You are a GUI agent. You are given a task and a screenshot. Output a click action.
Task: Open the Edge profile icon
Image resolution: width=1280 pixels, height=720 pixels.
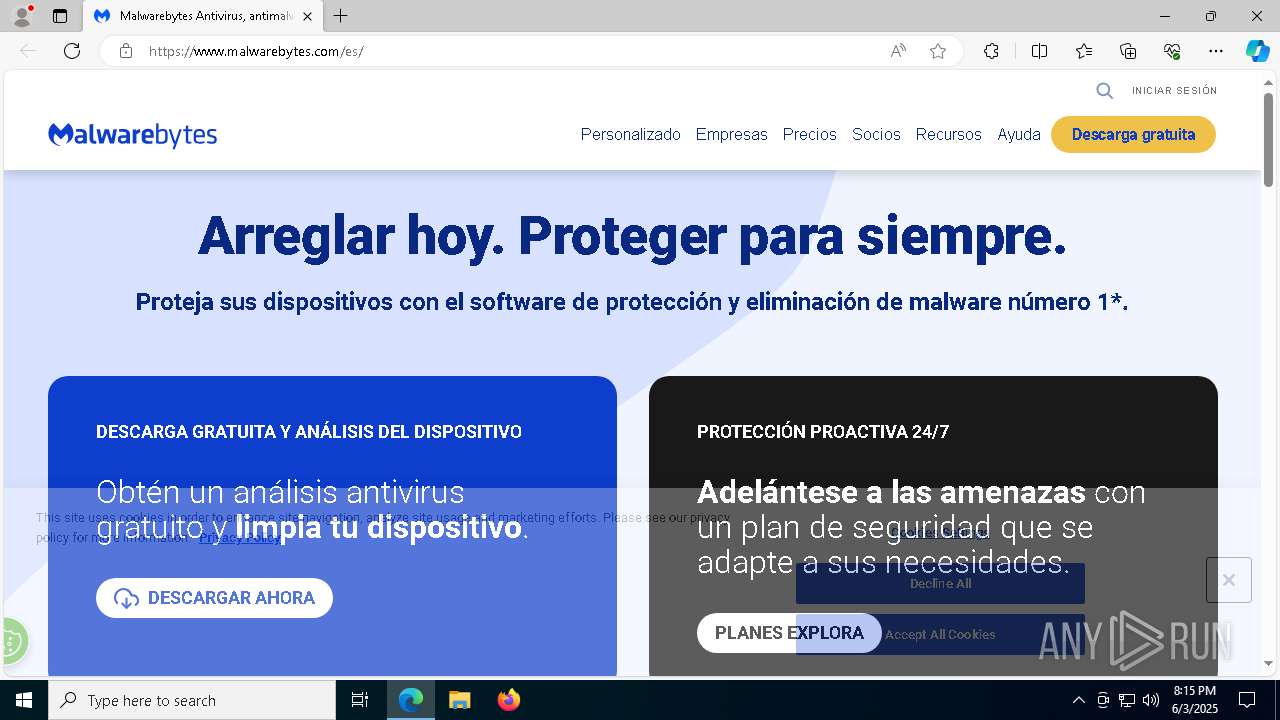[22, 16]
